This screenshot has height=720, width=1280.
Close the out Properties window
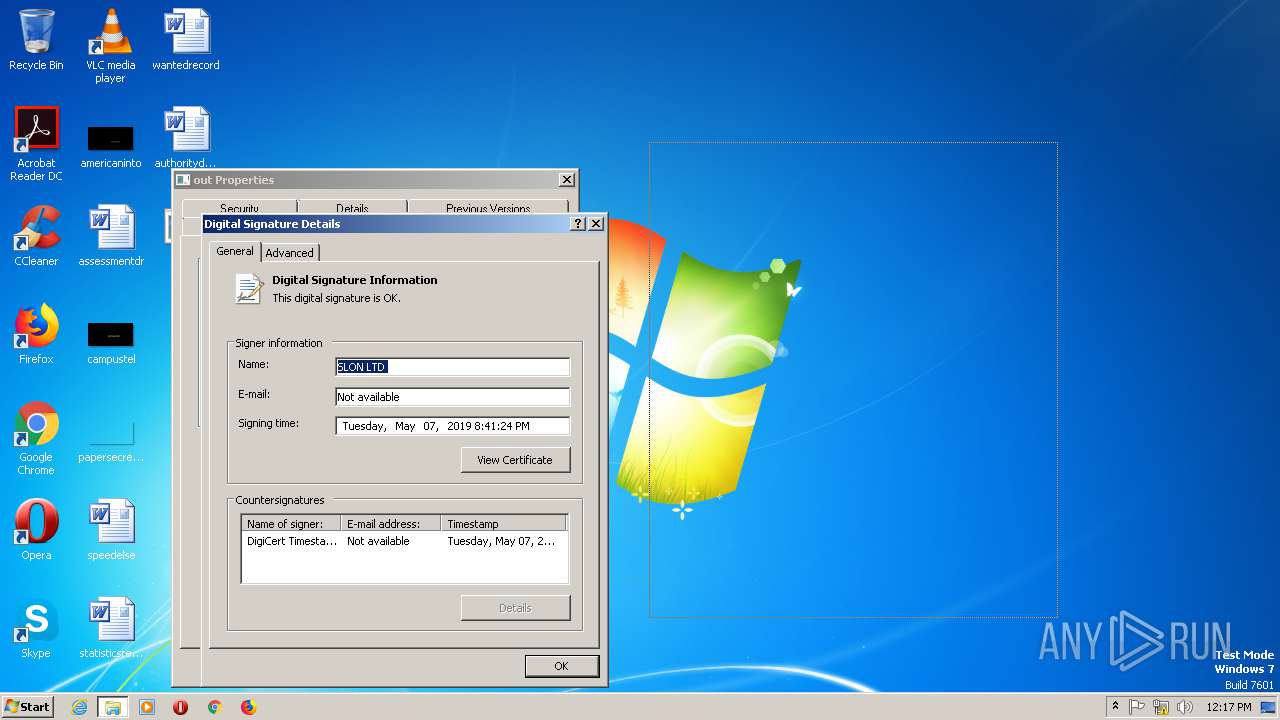click(567, 180)
